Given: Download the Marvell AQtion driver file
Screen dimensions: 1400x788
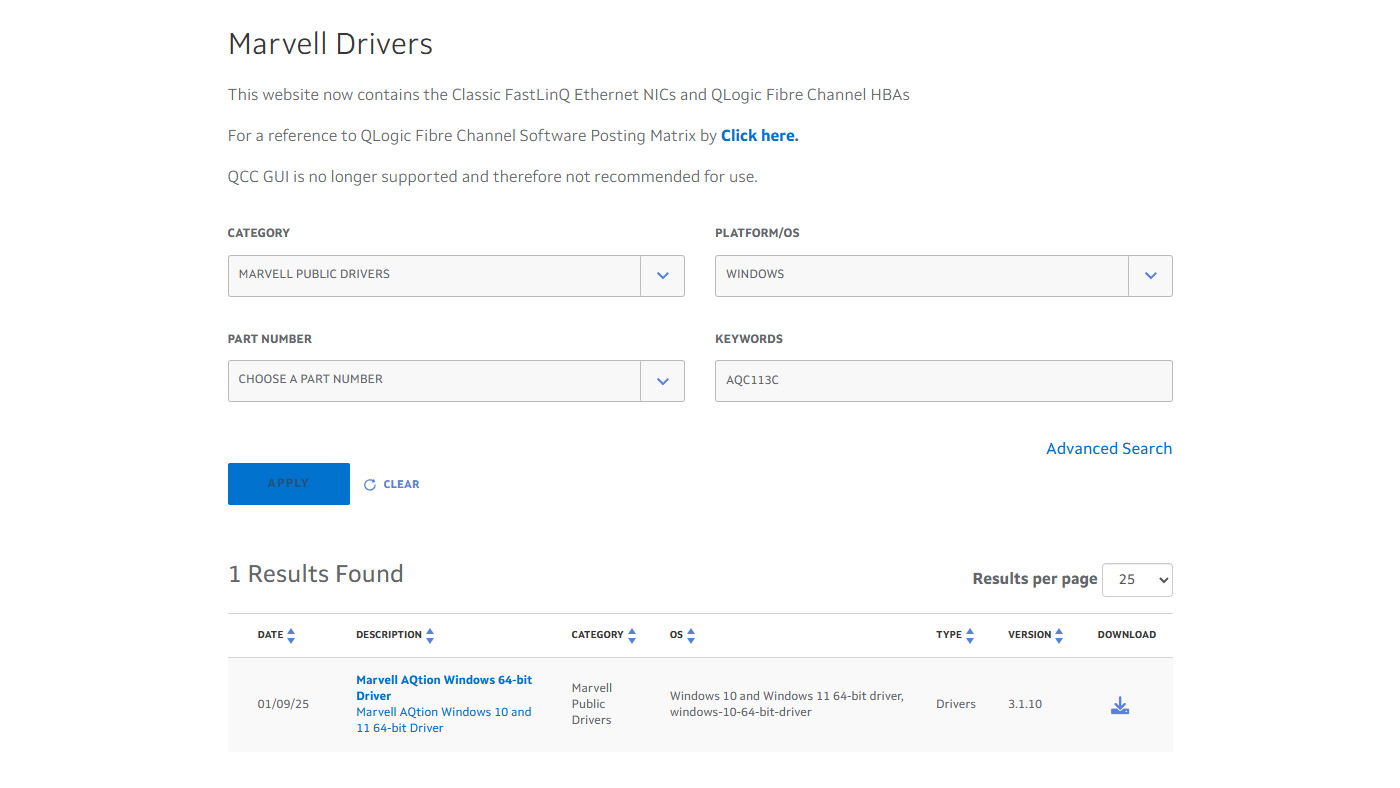Looking at the screenshot, I should (x=1119, y=704).
